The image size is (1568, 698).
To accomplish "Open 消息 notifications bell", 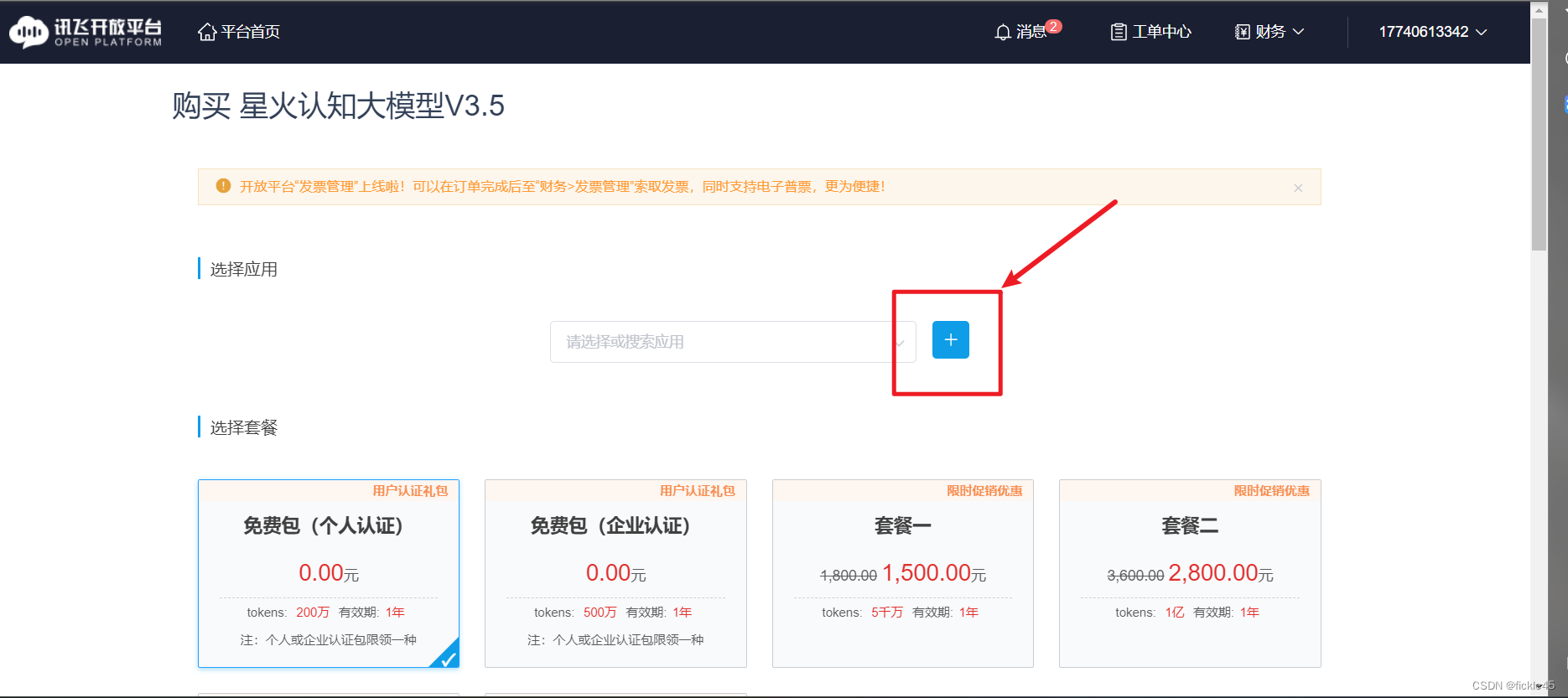I will [x=1020, y=32].
